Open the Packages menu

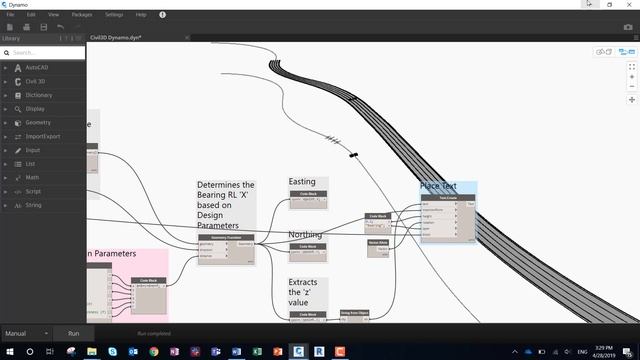pyautogui.click(x=82, y=15)
